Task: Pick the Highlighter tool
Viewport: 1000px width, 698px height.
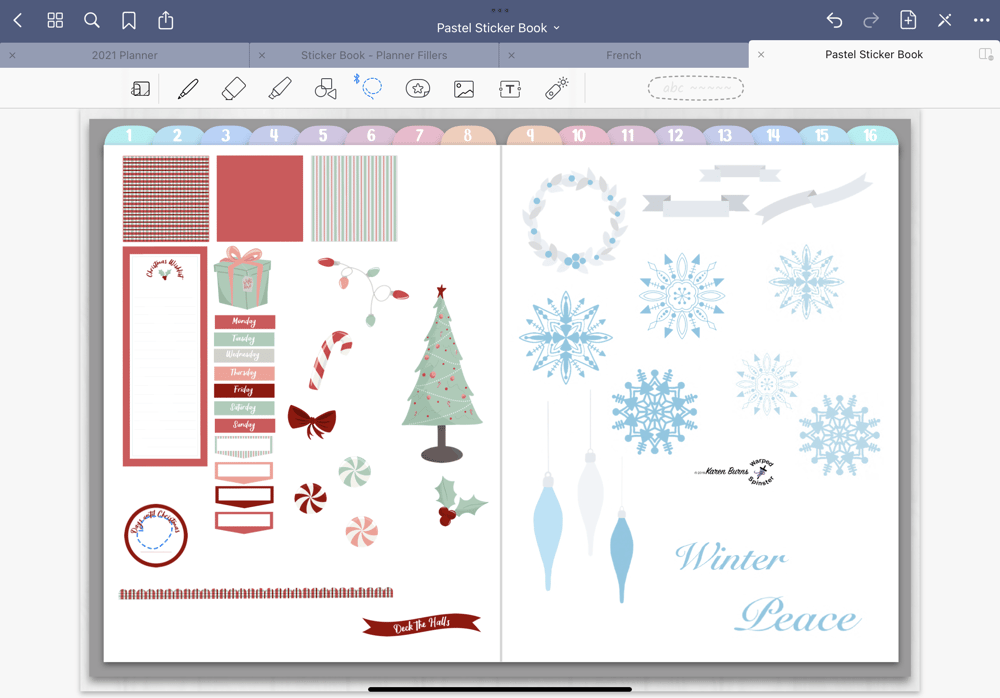Action: click(280, 88)
